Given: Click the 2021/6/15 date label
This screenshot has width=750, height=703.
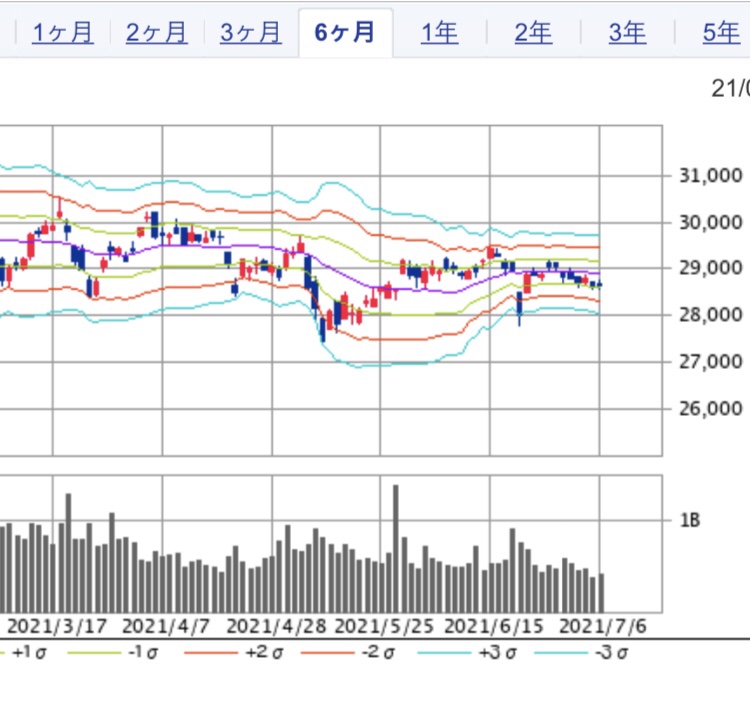Looking at the screenshot, I should 494,626.
